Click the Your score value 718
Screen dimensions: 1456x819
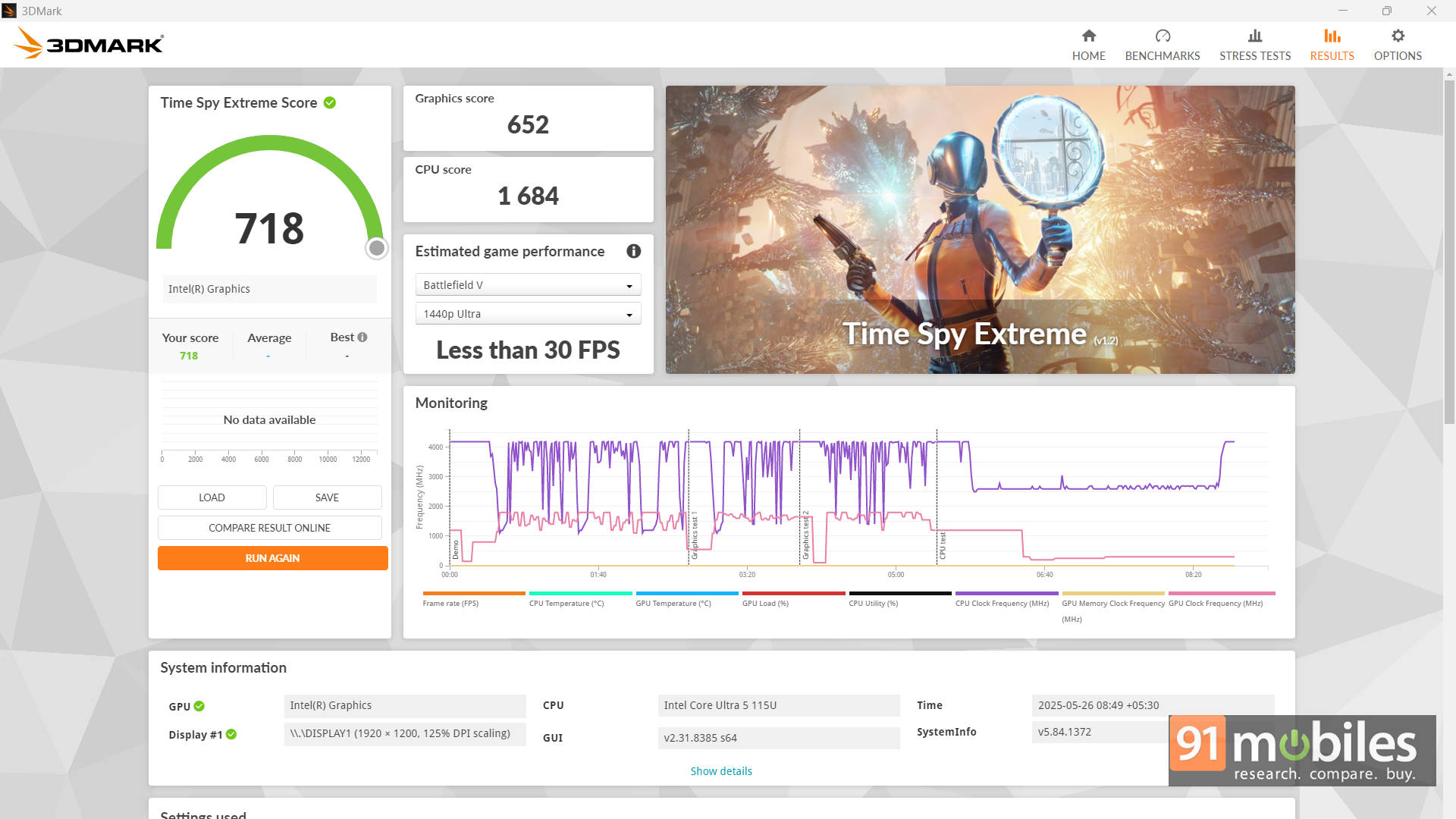pyautogui.click(x=189, y=356)
